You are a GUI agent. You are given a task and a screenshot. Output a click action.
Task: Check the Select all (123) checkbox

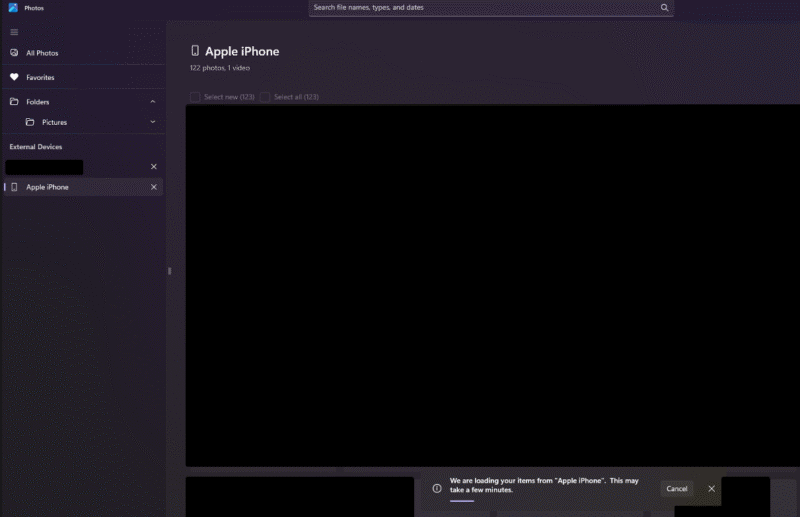(x=265, y=97)
